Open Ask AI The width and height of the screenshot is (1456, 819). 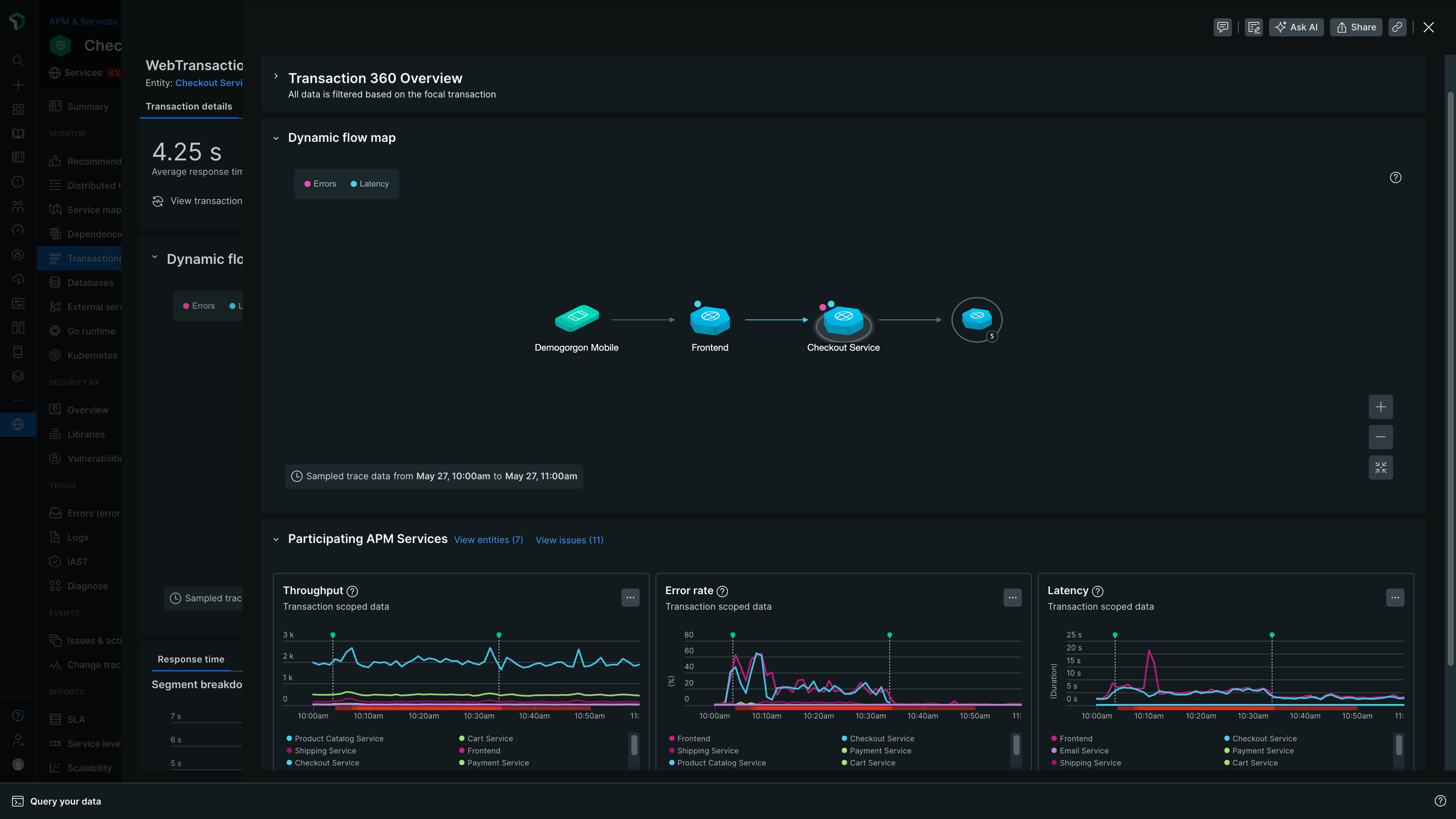(x=1297, y=27)
